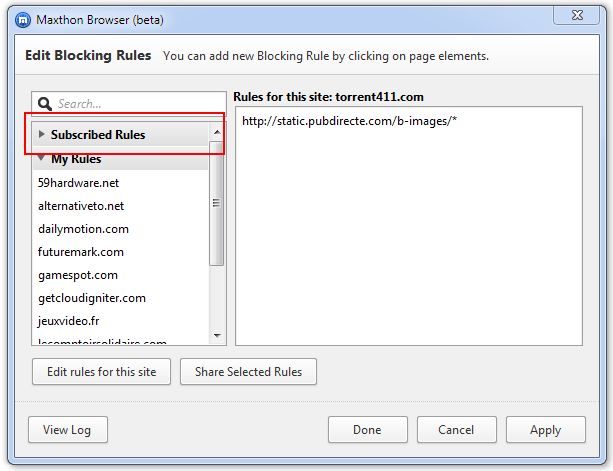Click Share Selected Rules button
The height and width of the screenshot is (471, 613).
tap(248, 372)
